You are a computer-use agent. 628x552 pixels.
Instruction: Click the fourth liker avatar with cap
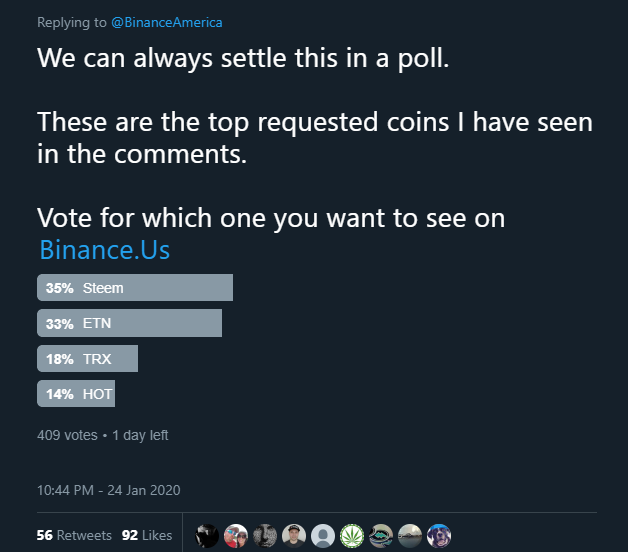pos(294,535)
